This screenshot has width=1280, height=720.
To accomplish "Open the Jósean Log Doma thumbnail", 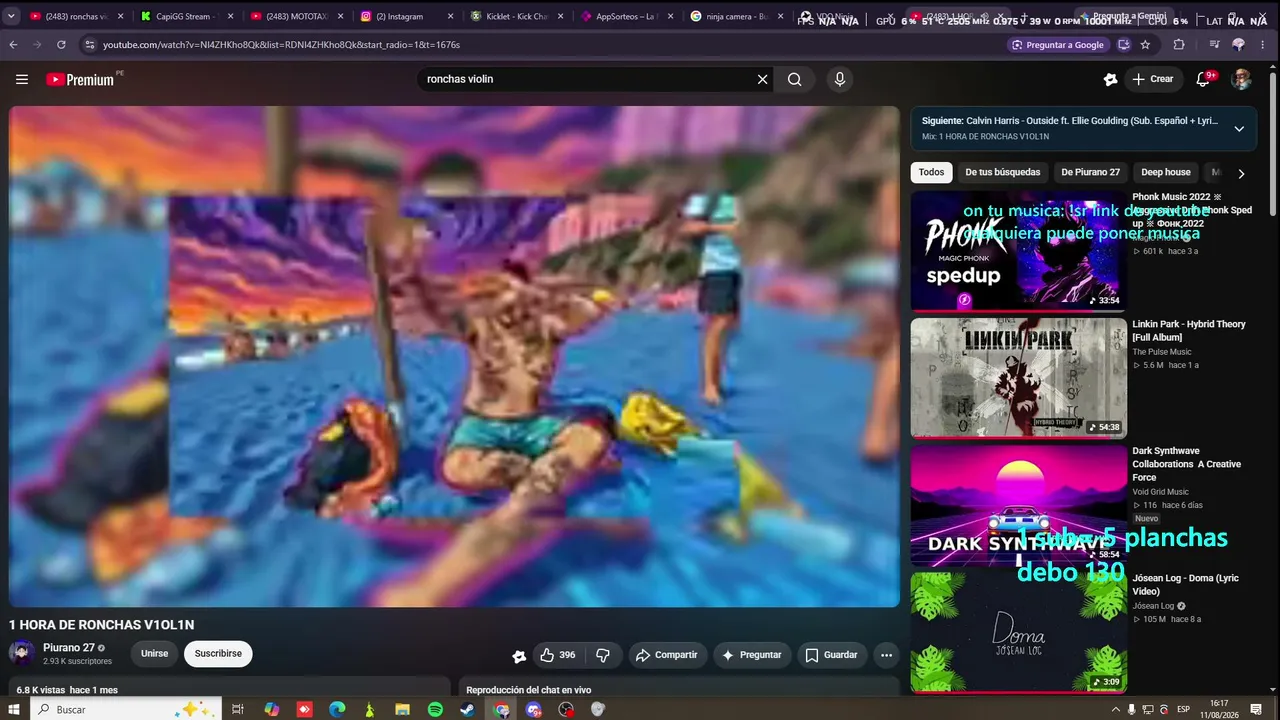I will coord(1018,632).
